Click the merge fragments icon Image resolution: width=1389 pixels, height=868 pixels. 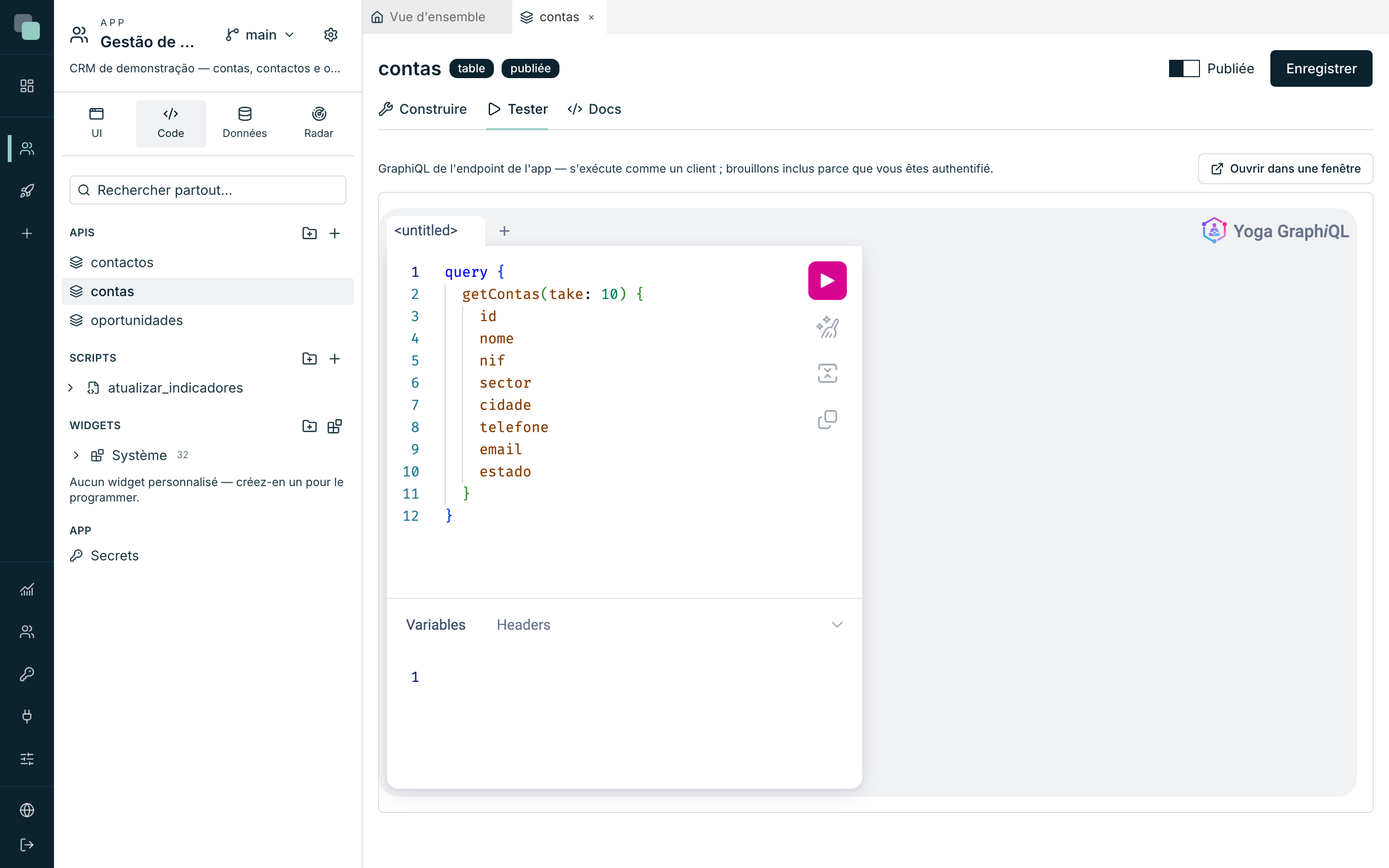click(827, 373)
